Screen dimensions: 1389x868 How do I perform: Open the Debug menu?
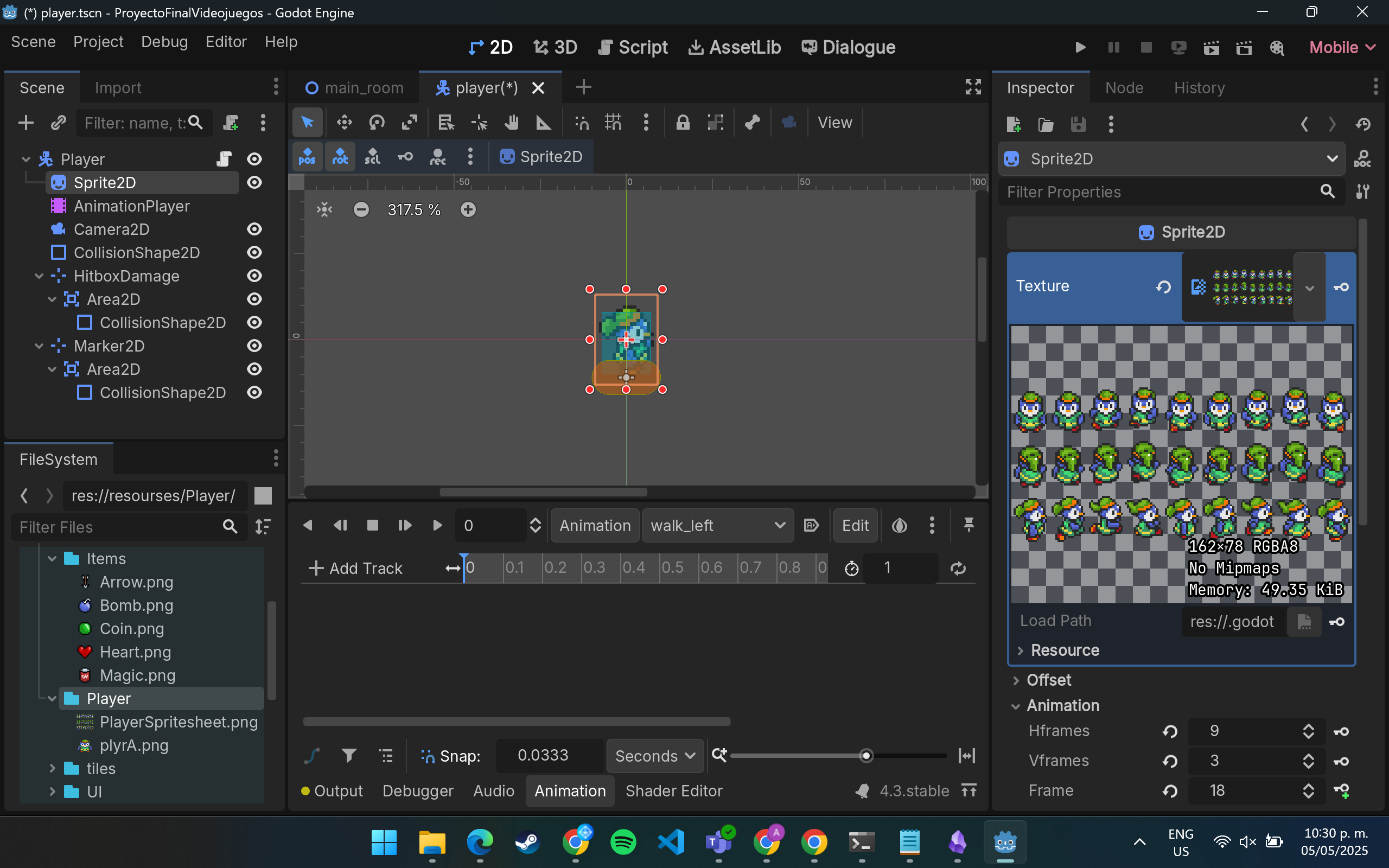[x=164, y=42]
